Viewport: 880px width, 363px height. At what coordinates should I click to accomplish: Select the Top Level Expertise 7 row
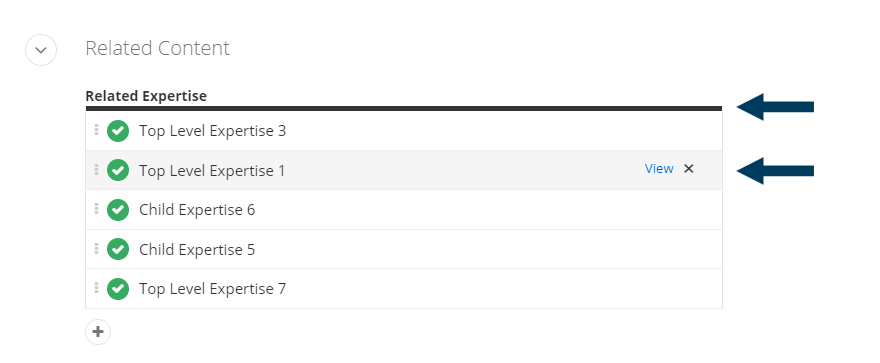[404, 289]
